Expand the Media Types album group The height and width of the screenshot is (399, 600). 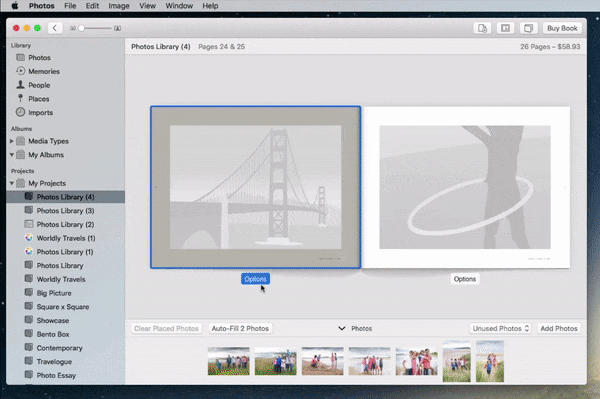tap(11, 141)
